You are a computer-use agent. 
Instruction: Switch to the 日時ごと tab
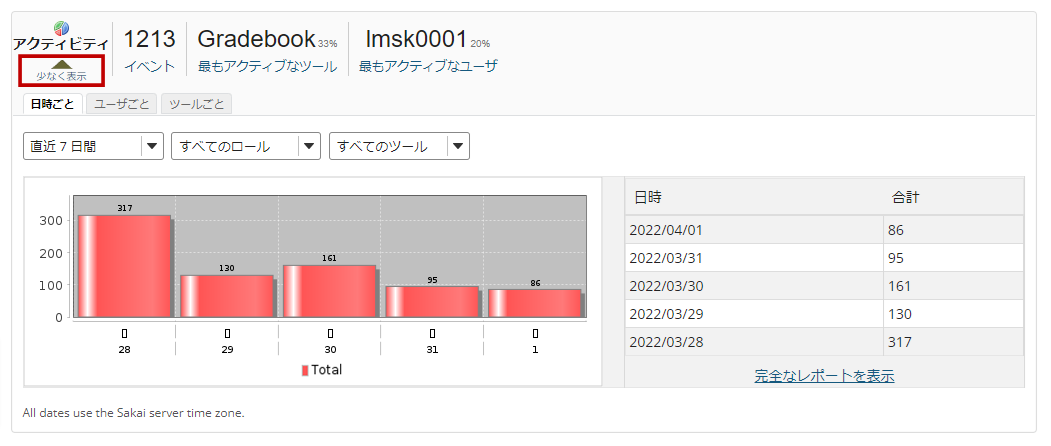[x=52, y=104]
